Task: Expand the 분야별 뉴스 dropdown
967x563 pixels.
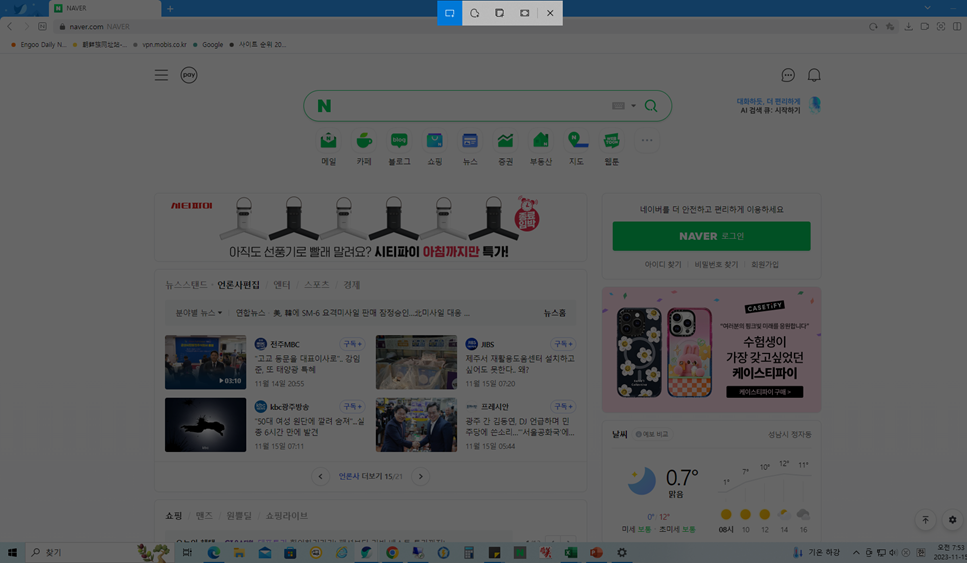Action: pos(199,313)
